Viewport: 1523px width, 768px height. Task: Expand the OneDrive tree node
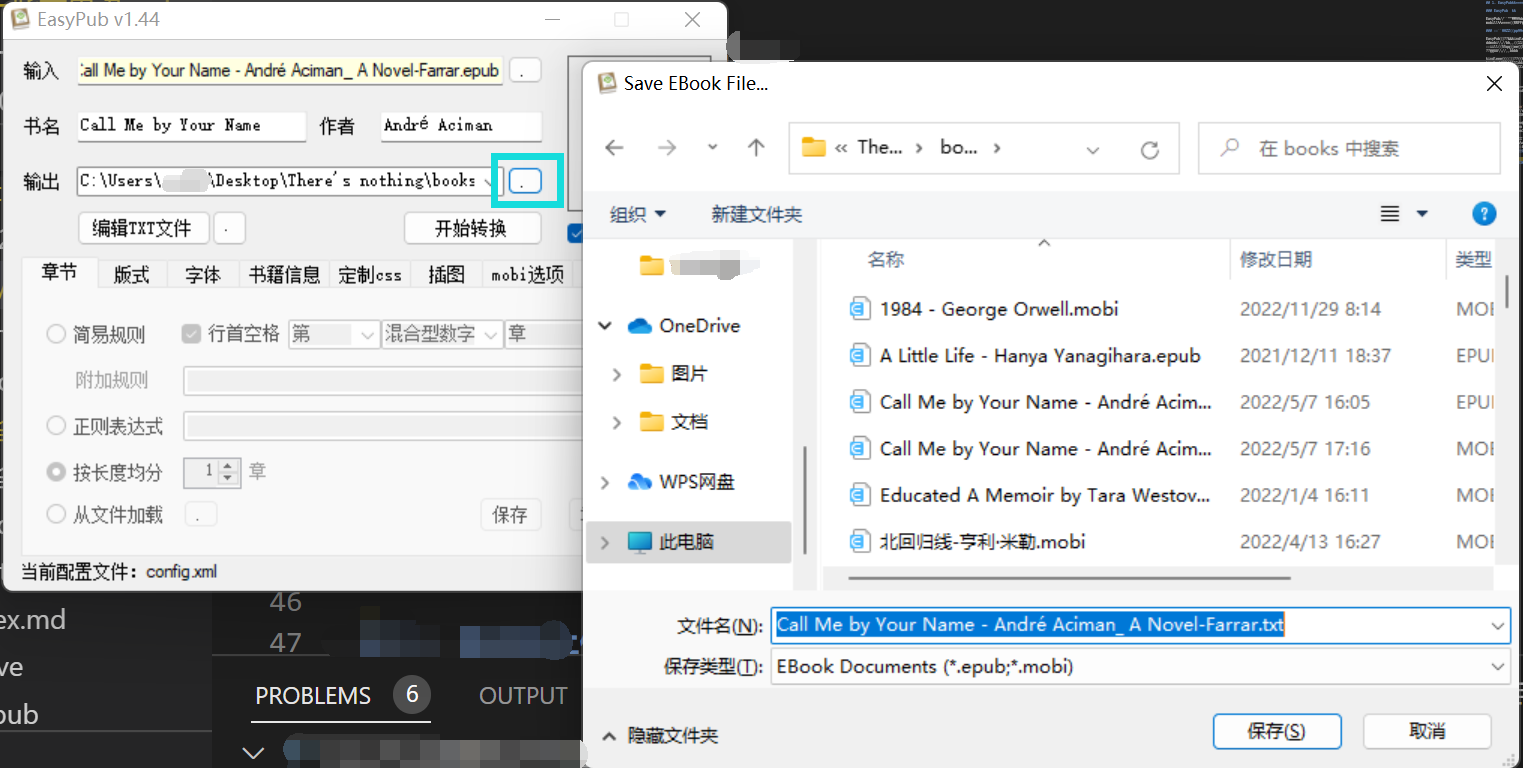(x=604, y=326)
